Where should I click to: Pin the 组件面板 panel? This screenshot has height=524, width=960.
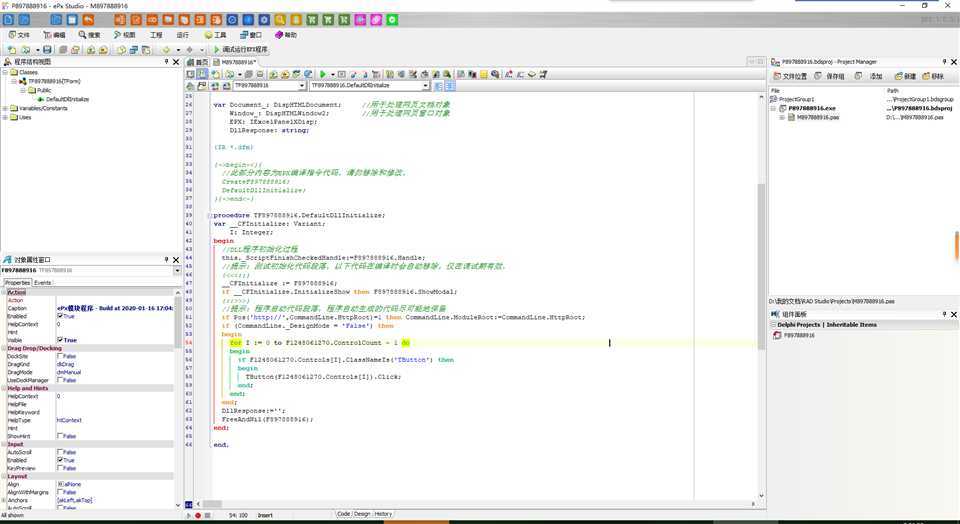(944, 314)
